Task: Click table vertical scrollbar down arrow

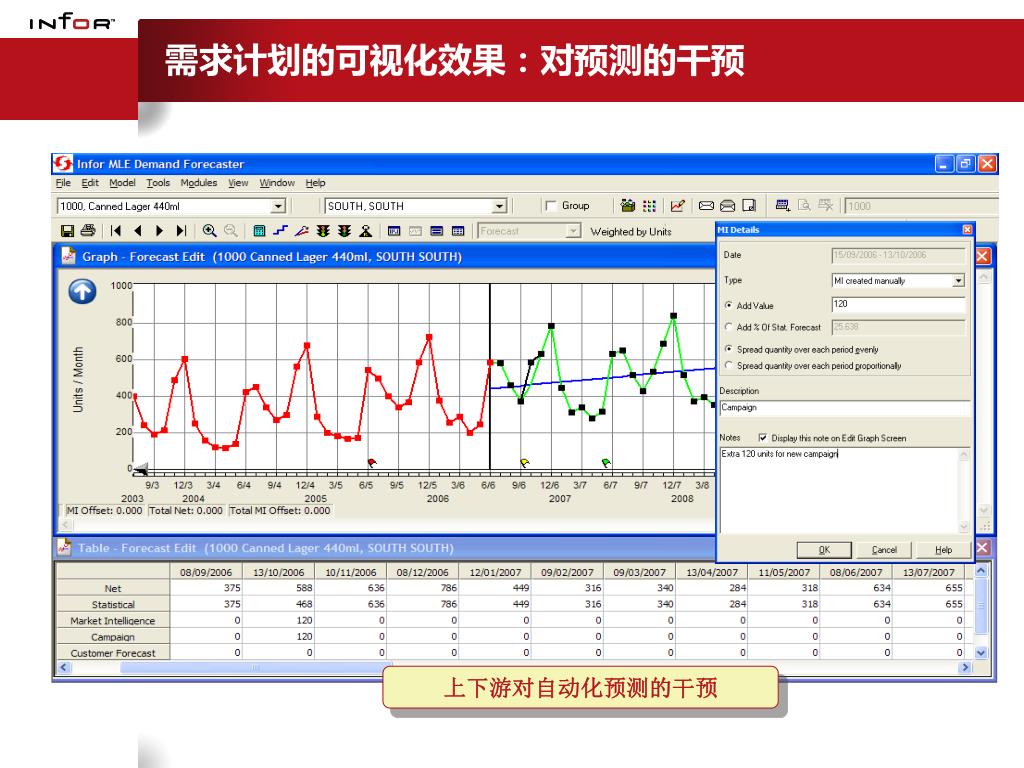Action: (981, 652)
